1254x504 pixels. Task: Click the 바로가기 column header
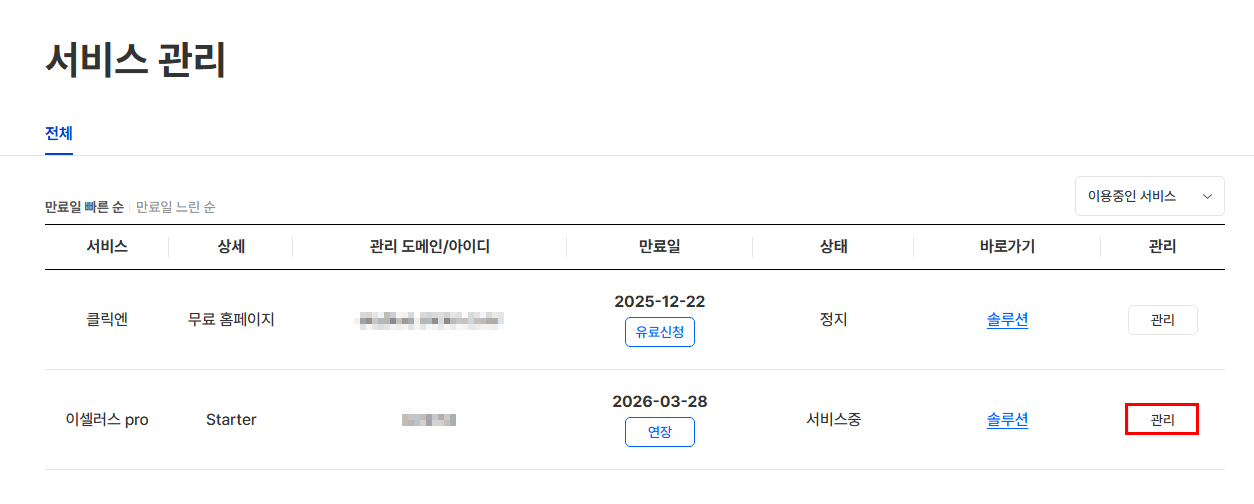point(1007,247)
